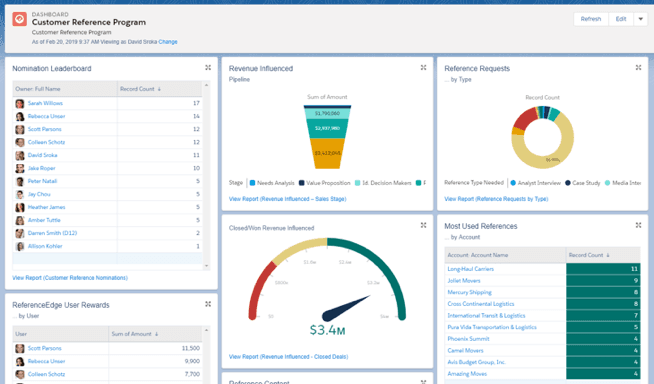Click the Refresh button
Image resolution: width=654 pixels, height=384 pixels.
[x=591, y=19]
